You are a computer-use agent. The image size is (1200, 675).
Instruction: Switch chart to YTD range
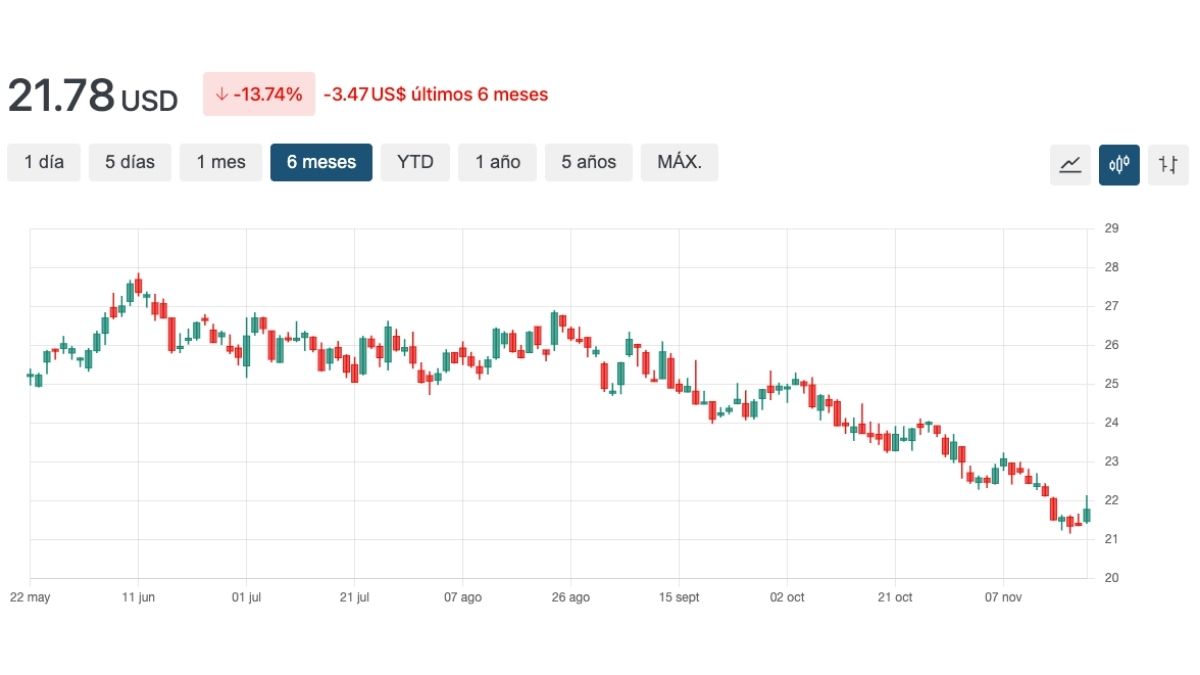(x=415, y=162)
